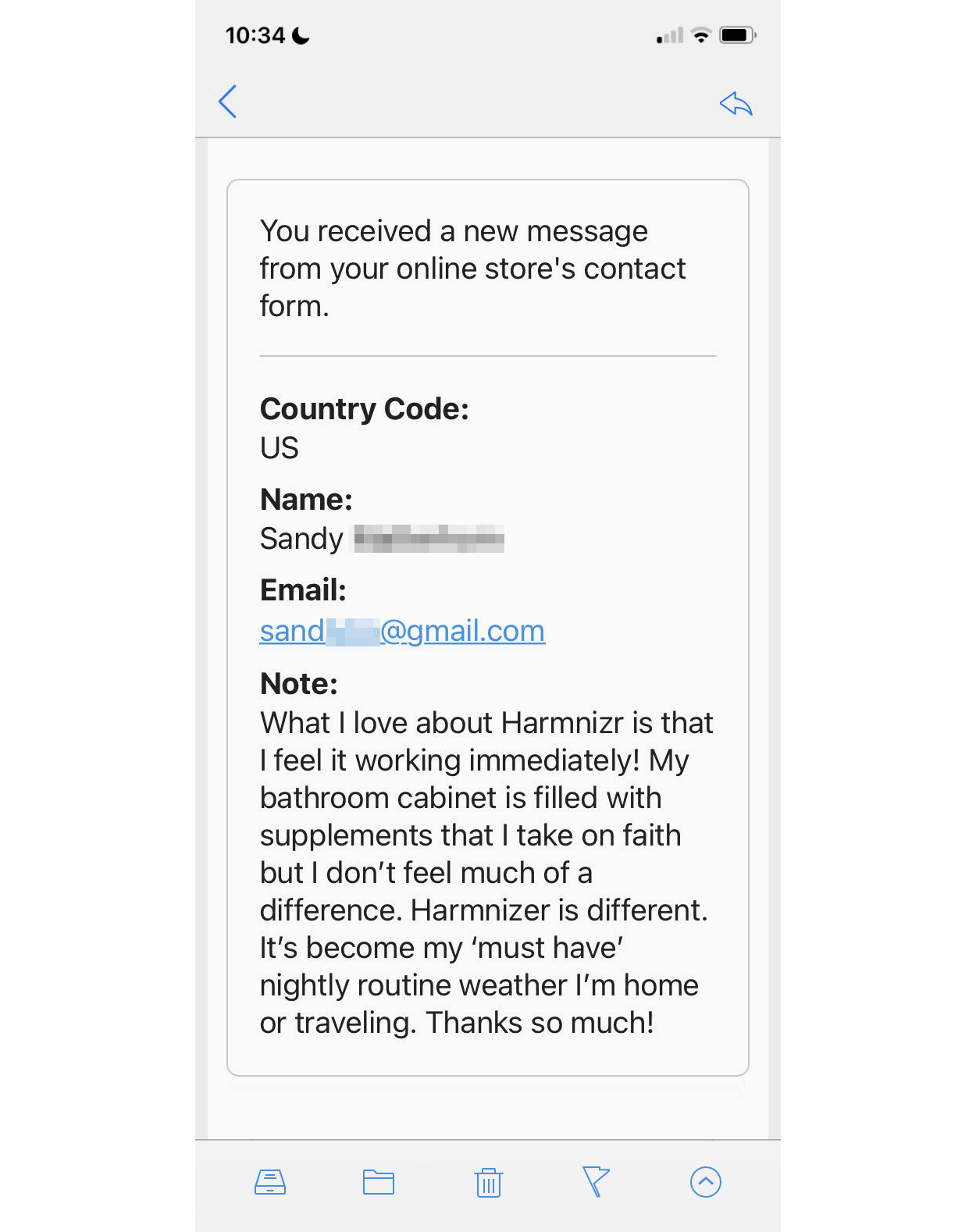The height and width of the screenshot is (1232, 976).
Task: Tap the back chevron arrow
Action: coord(227,101)
